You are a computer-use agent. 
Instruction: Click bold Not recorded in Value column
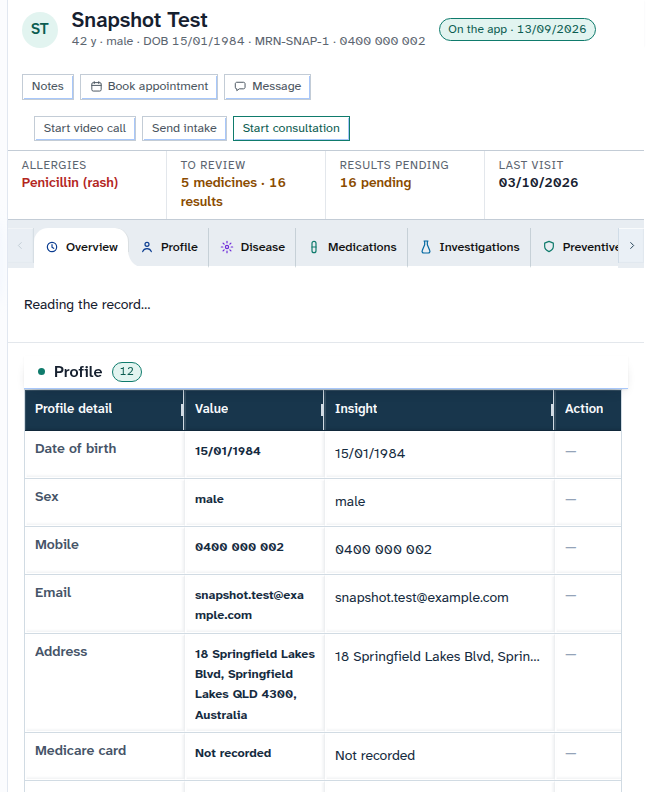point(233,753)
